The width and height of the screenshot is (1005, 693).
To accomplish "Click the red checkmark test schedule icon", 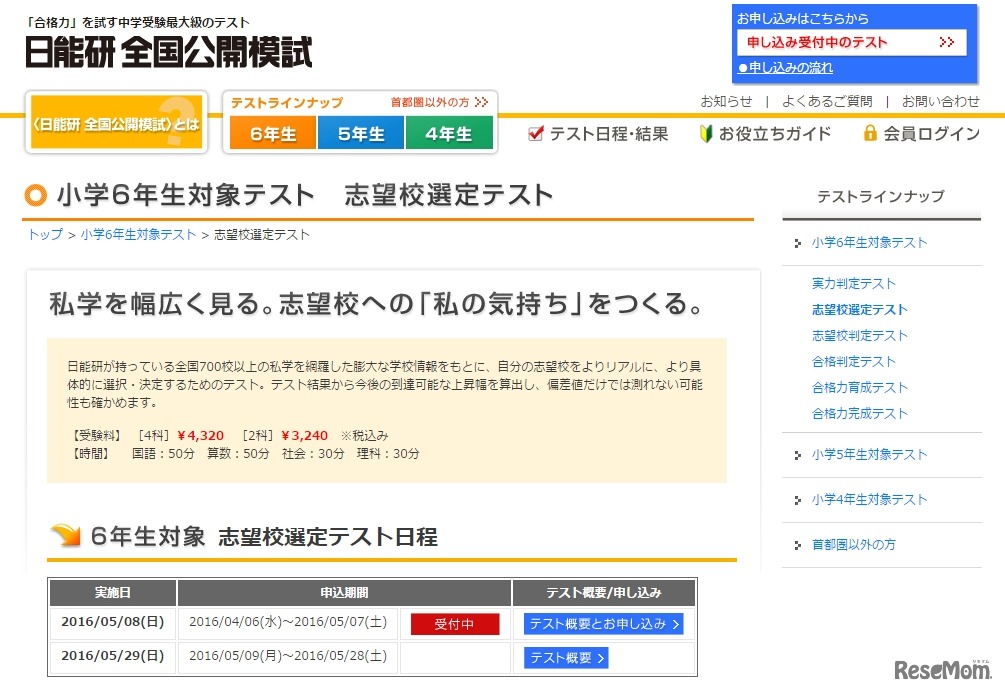I will click(x=535, y=133).
